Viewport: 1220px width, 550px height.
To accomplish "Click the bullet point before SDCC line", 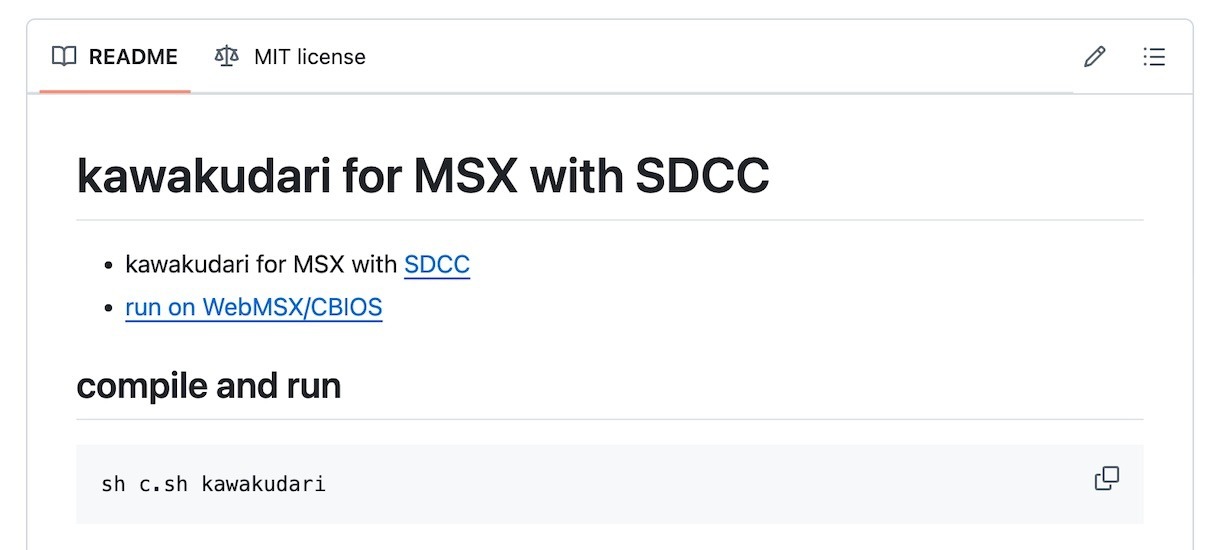I will pyautogui.click(x=109, y=266).
